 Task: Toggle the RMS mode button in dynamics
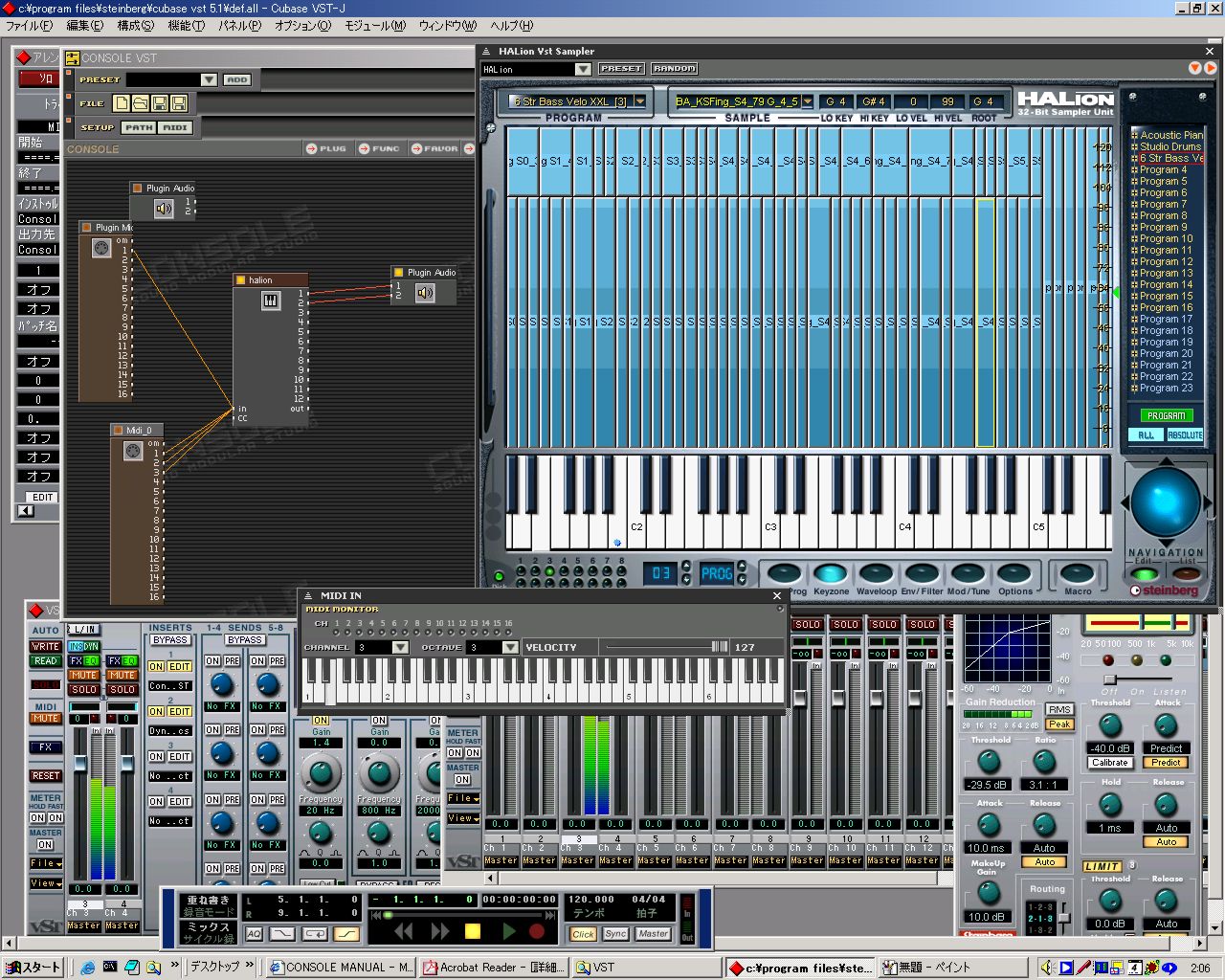tap(1059, 710)
